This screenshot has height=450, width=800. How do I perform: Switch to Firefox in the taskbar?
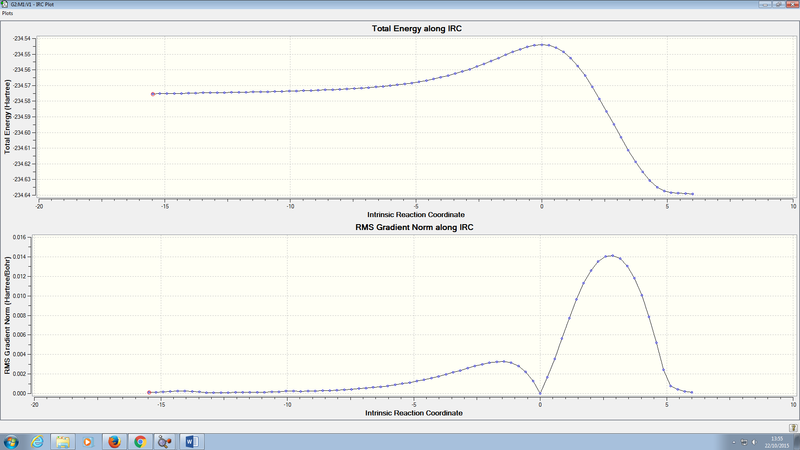[x=114, y=442]
